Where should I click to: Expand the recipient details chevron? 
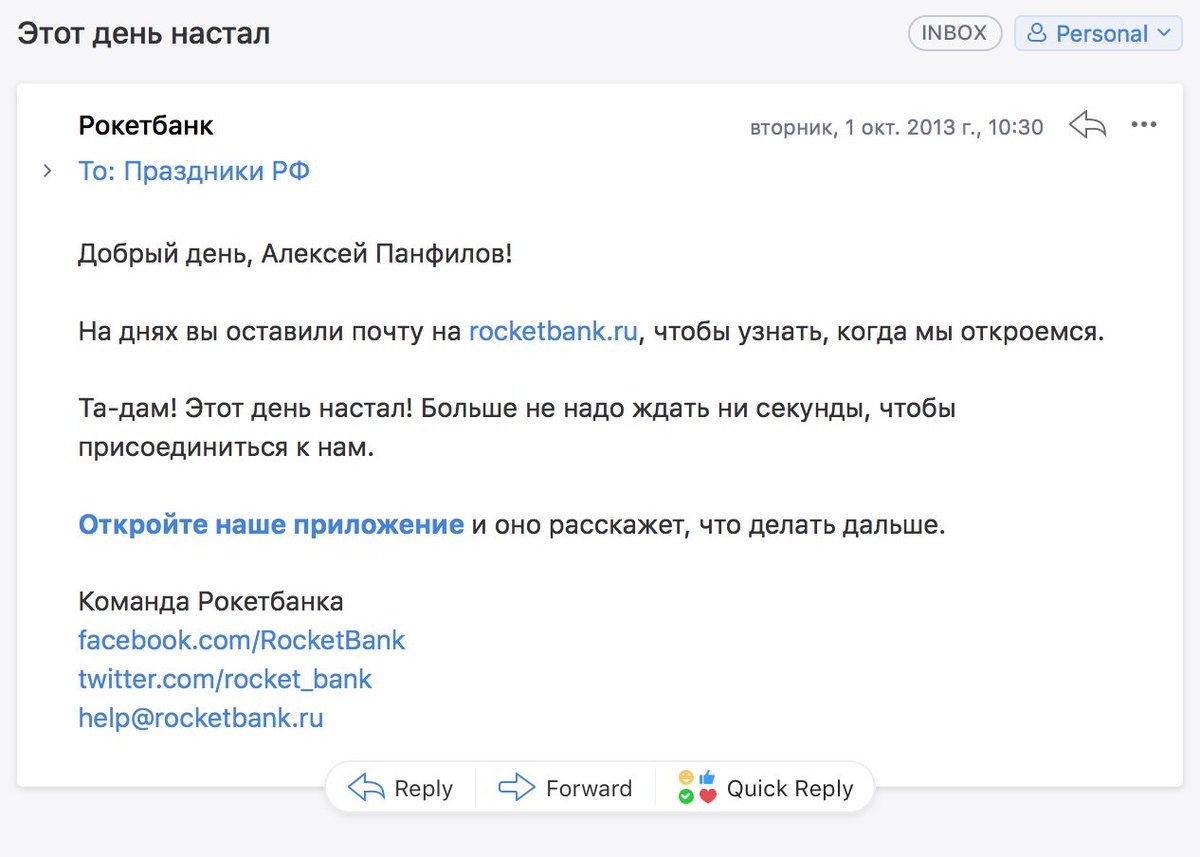pyautogui.click(x=47, y=171)
